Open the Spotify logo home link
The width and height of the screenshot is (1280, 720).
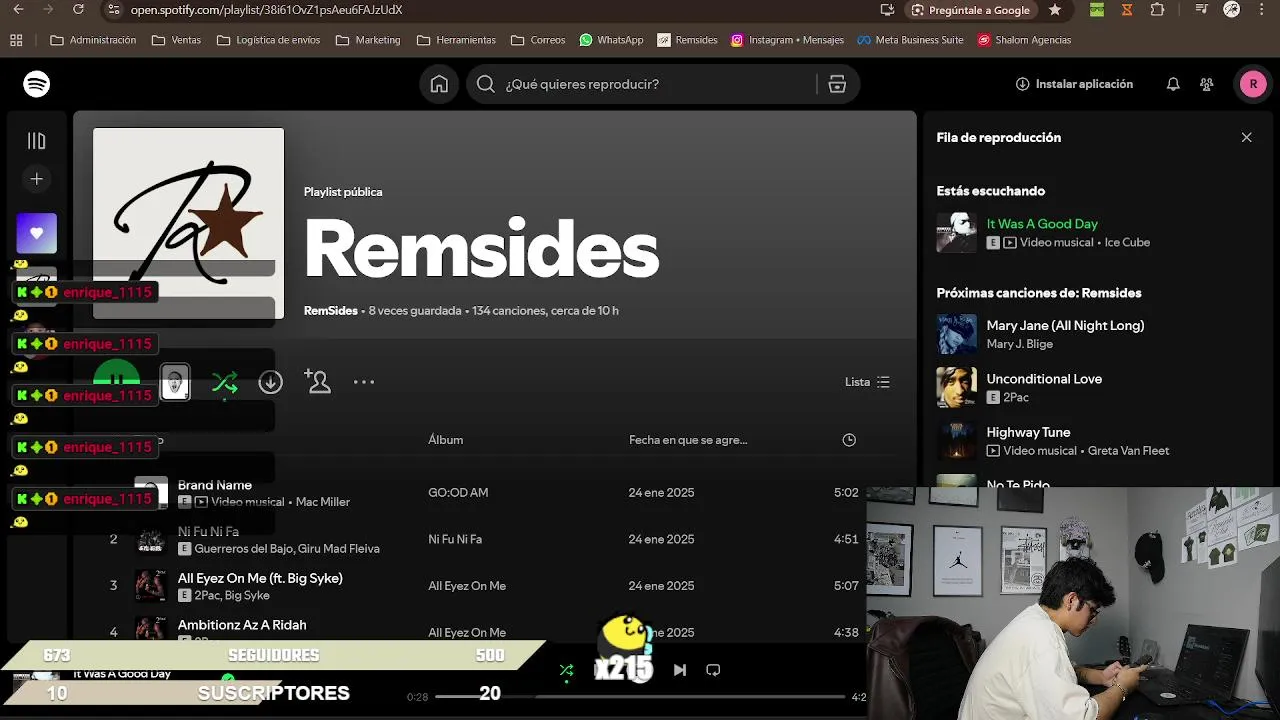point(37,84)
